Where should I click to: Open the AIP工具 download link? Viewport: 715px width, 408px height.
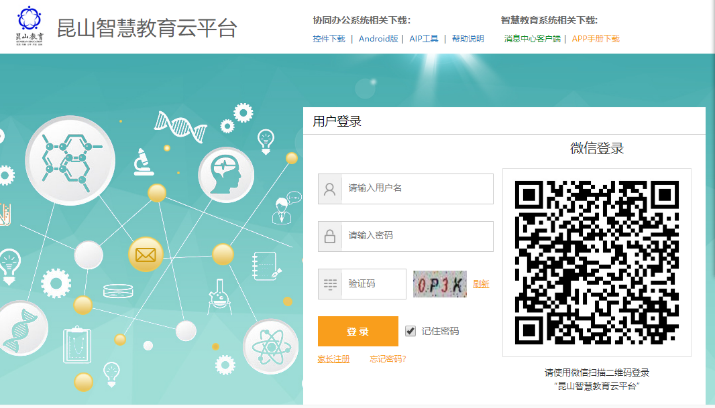[x=424, y=39]
